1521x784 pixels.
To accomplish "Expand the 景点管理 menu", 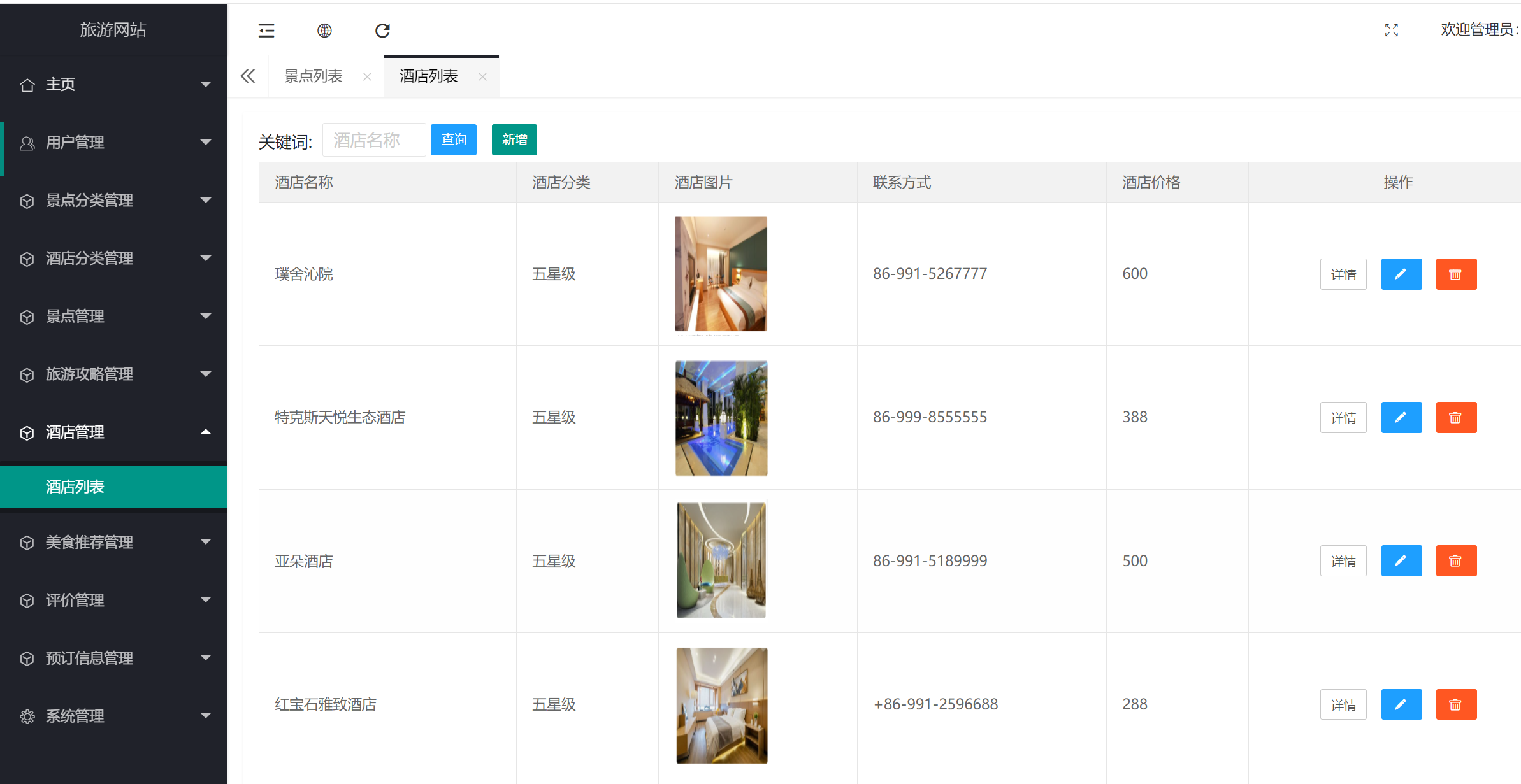I will click(x=113, y=316).
